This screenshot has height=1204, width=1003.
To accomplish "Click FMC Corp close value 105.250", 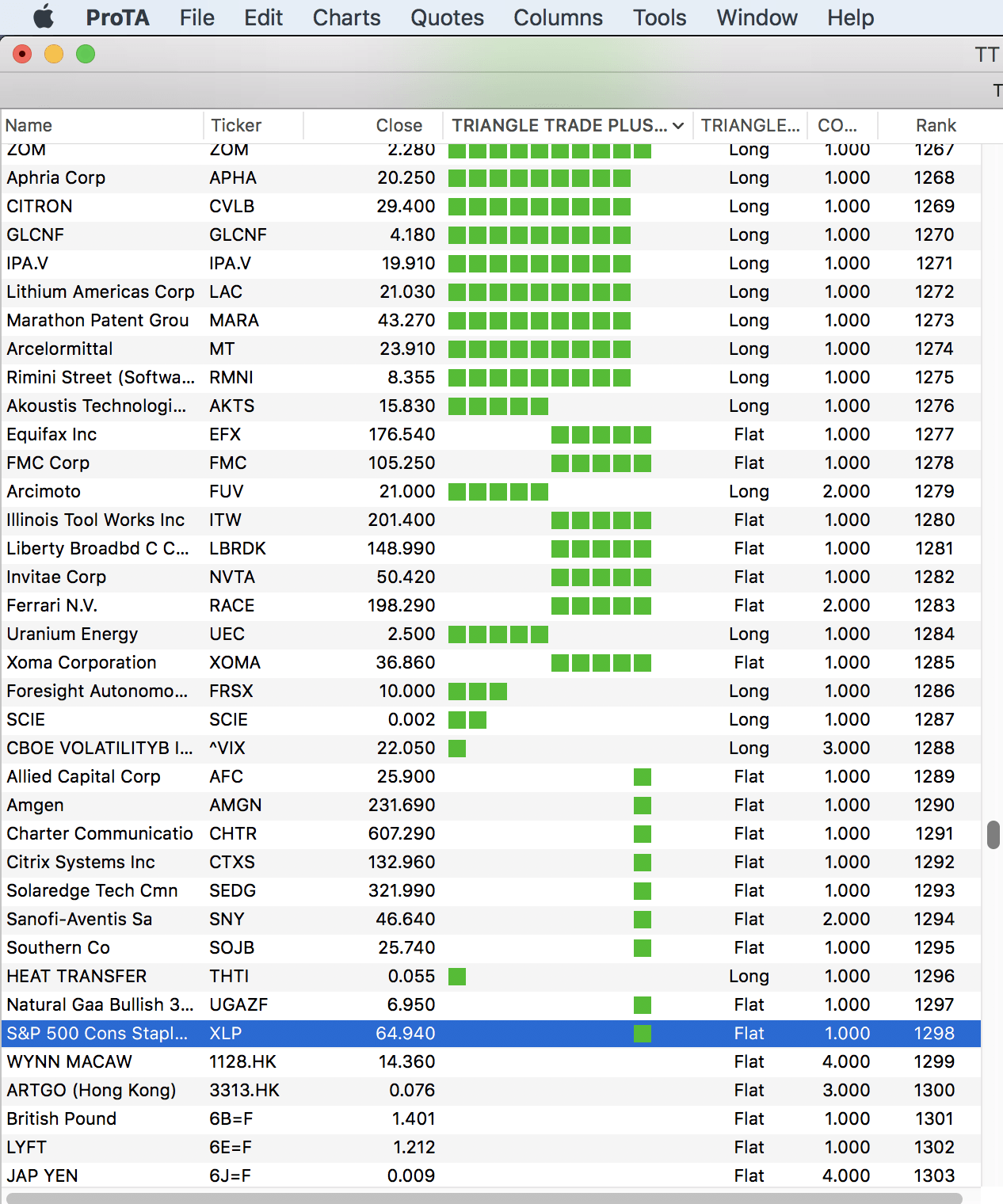I will click(402, 463).
